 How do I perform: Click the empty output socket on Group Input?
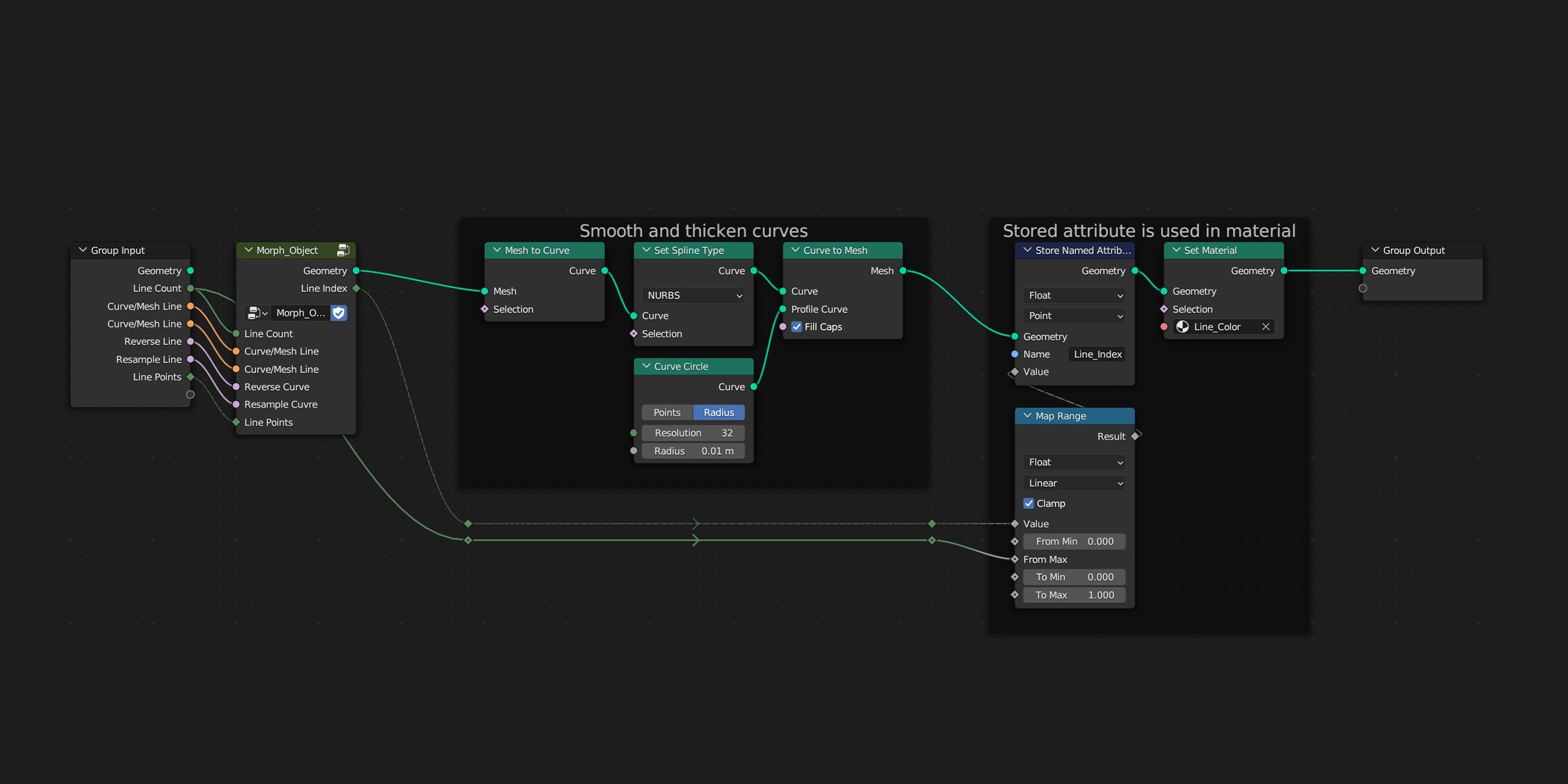(x=190, y=395)
